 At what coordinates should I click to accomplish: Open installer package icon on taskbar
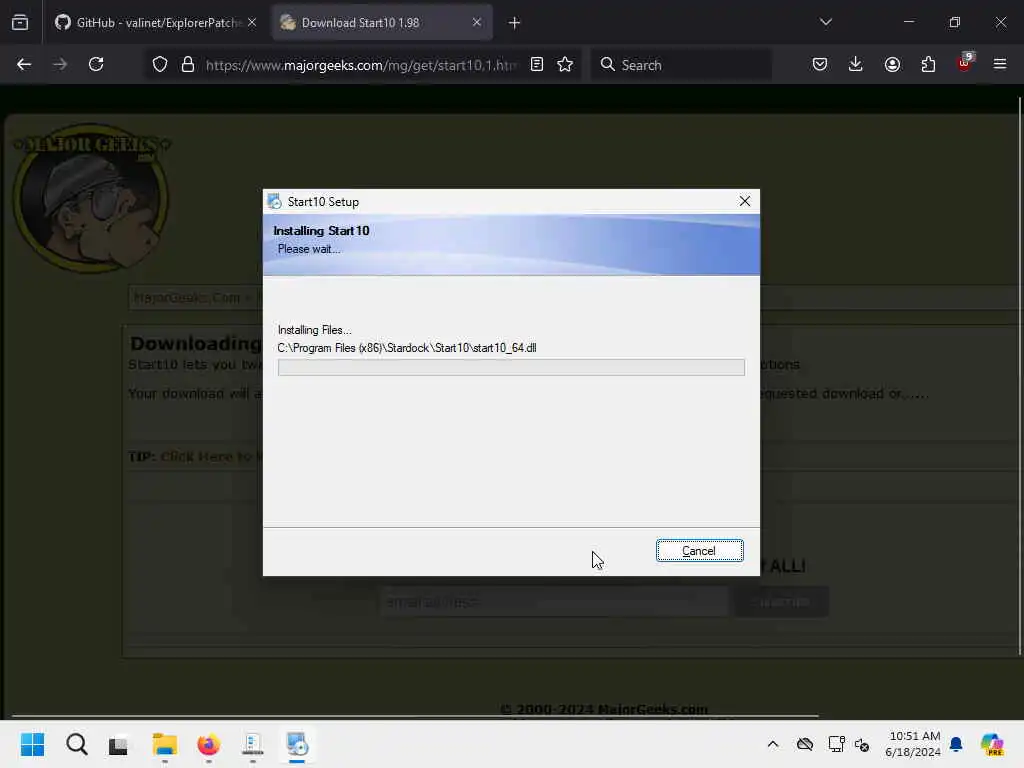pyautogui.click(x=253, y=744)
